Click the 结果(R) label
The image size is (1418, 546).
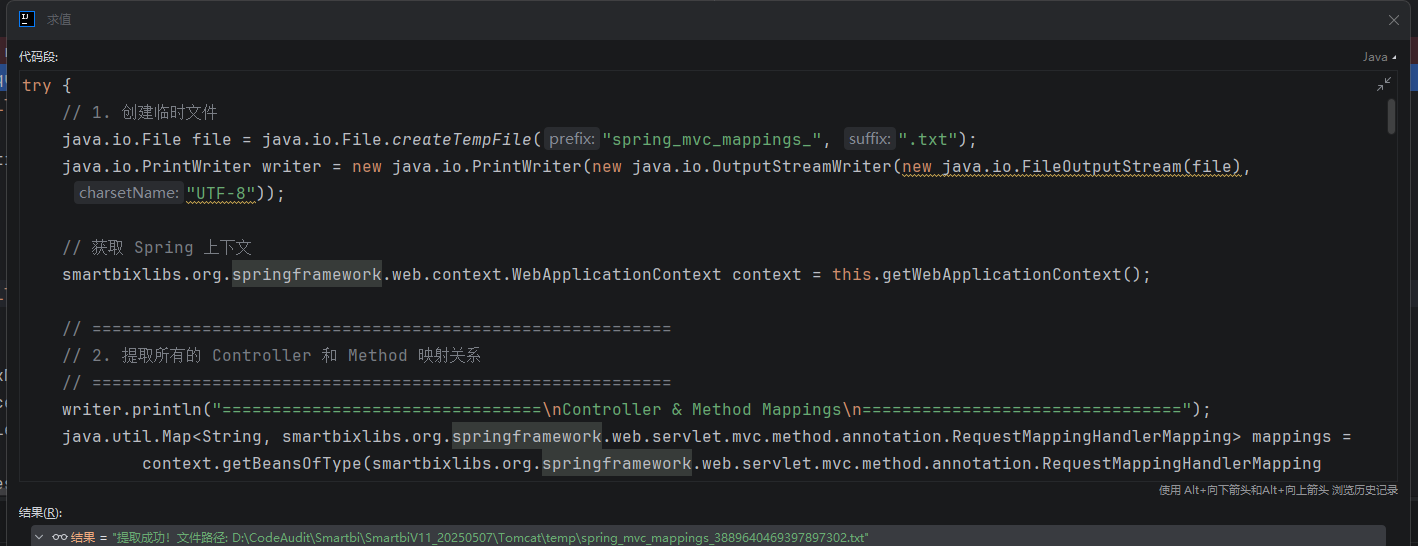coord(40,512)
